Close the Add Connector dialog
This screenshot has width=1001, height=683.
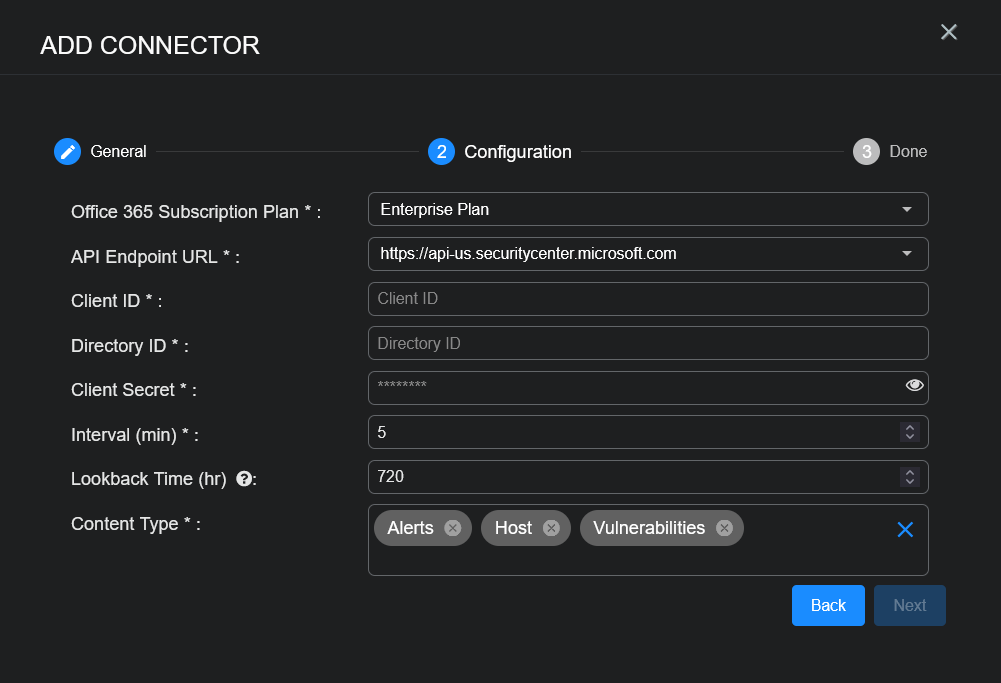coord(949,32)
